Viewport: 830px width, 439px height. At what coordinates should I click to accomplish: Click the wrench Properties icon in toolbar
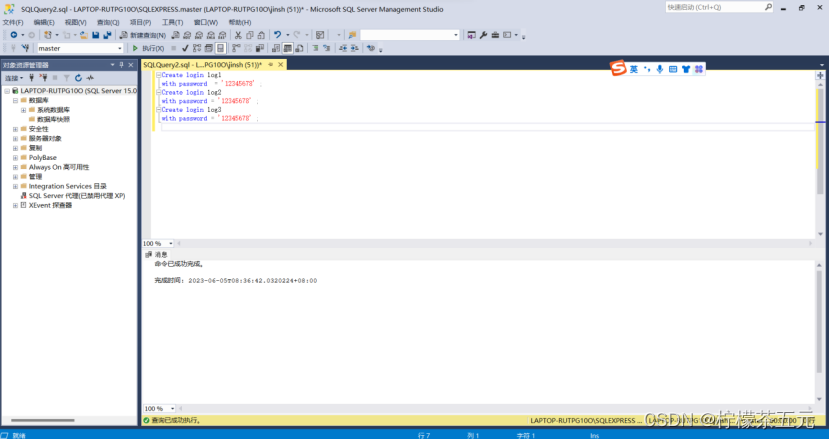[x=483, y=35]
